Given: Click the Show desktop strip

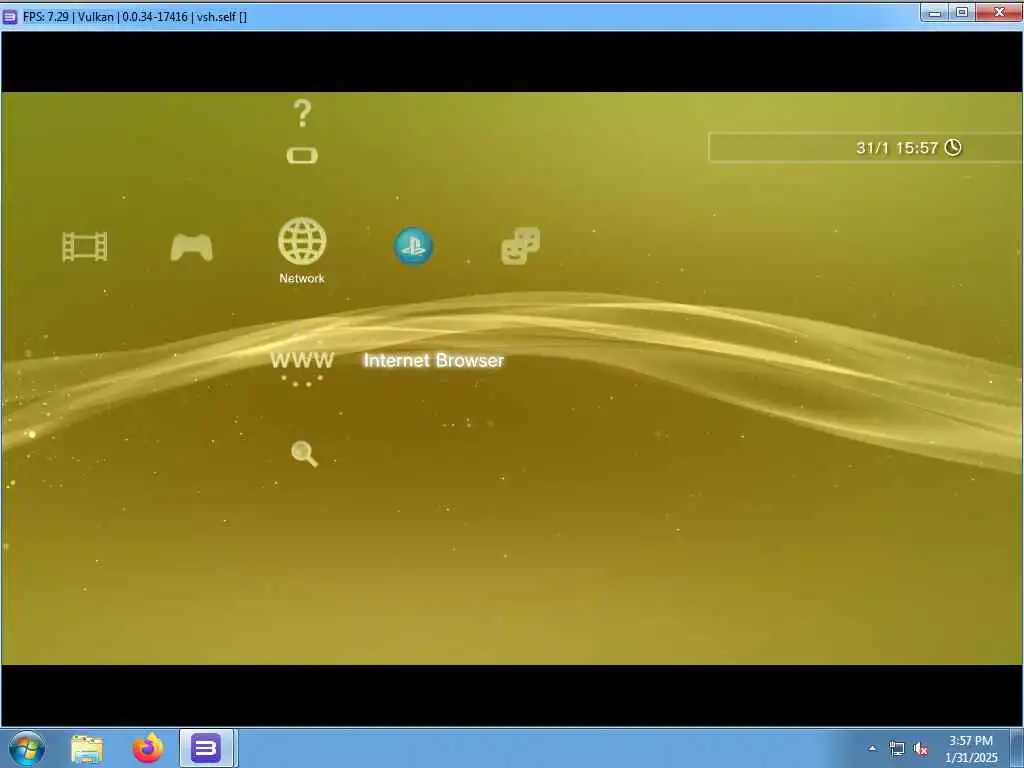Looking at the screenshot, I should point(1017,748).
